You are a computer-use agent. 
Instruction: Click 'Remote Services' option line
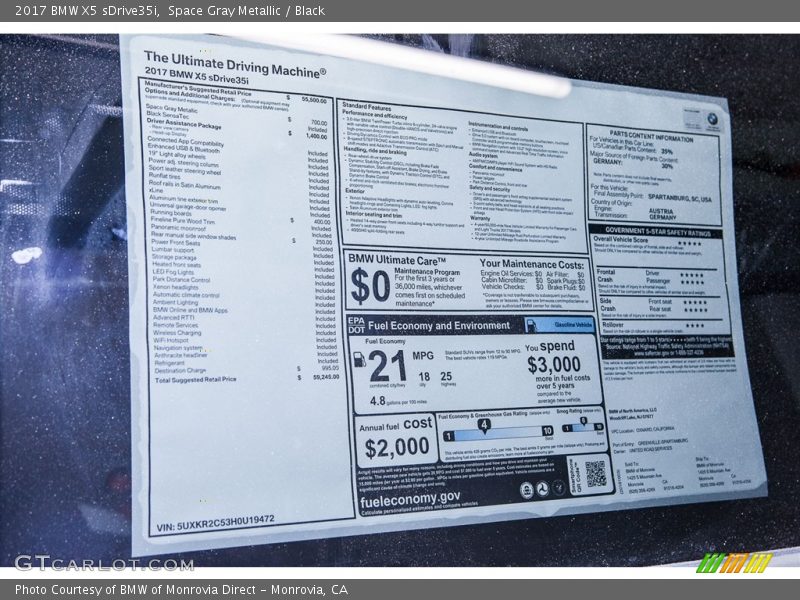175,325
